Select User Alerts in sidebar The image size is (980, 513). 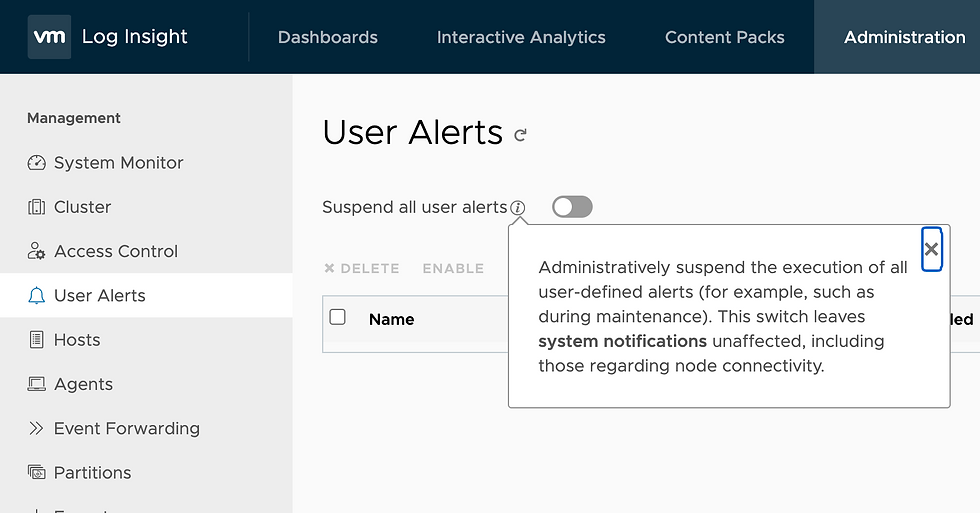[x=146, y=296]
